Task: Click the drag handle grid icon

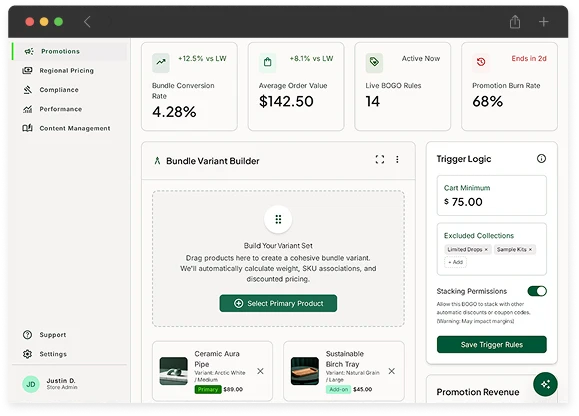Action: (278, 220)
